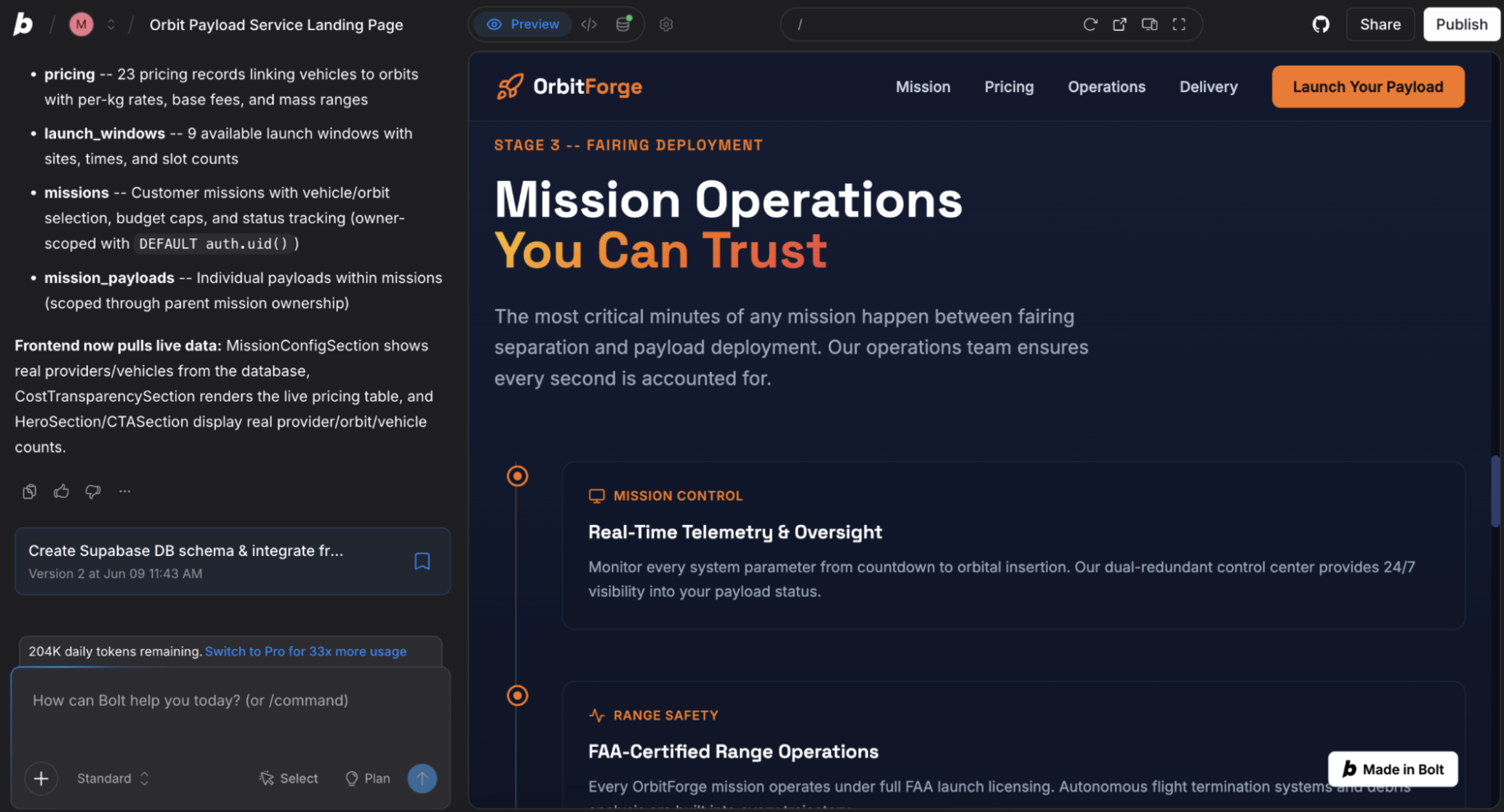The height and width of the screenshot is (812, 1504).
Task: Copy the chat response
Action: pyautogui.click(x=29, y=492)
